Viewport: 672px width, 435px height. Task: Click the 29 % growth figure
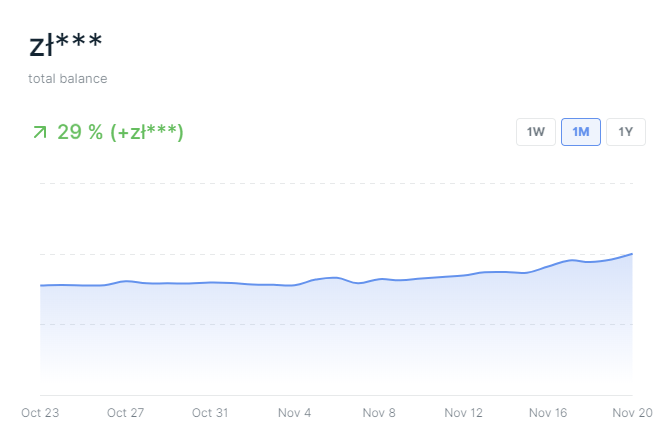(80, 132)
